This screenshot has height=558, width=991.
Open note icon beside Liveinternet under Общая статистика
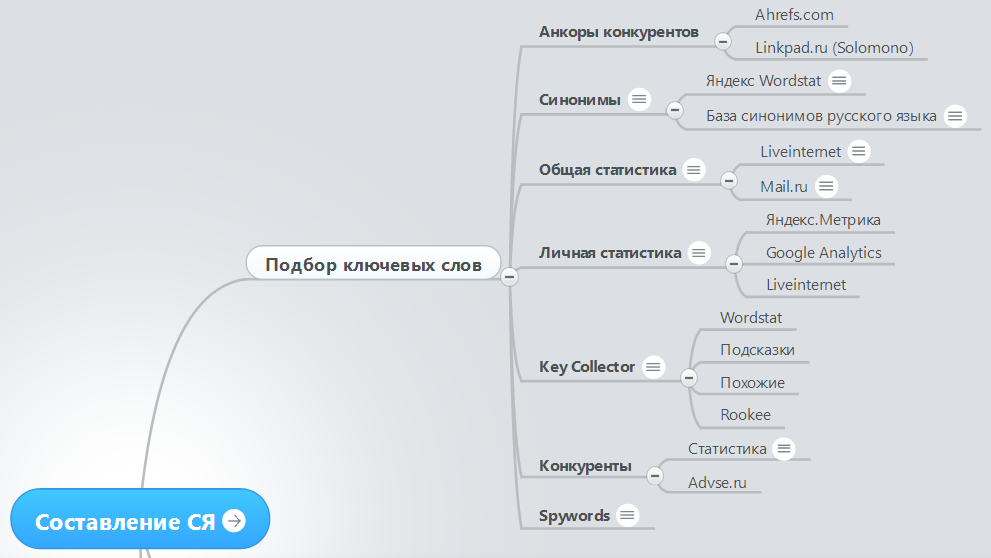(858, 152)
